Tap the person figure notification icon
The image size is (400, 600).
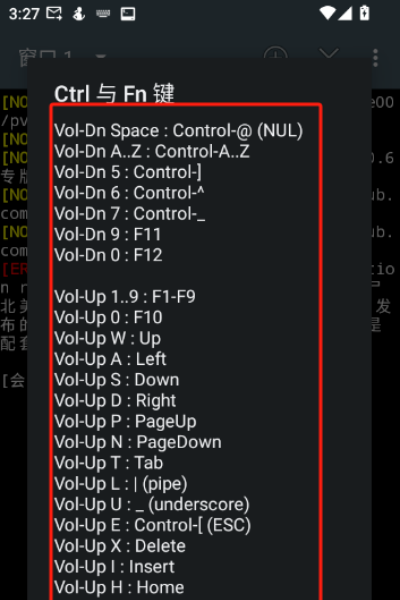(79, 14)
